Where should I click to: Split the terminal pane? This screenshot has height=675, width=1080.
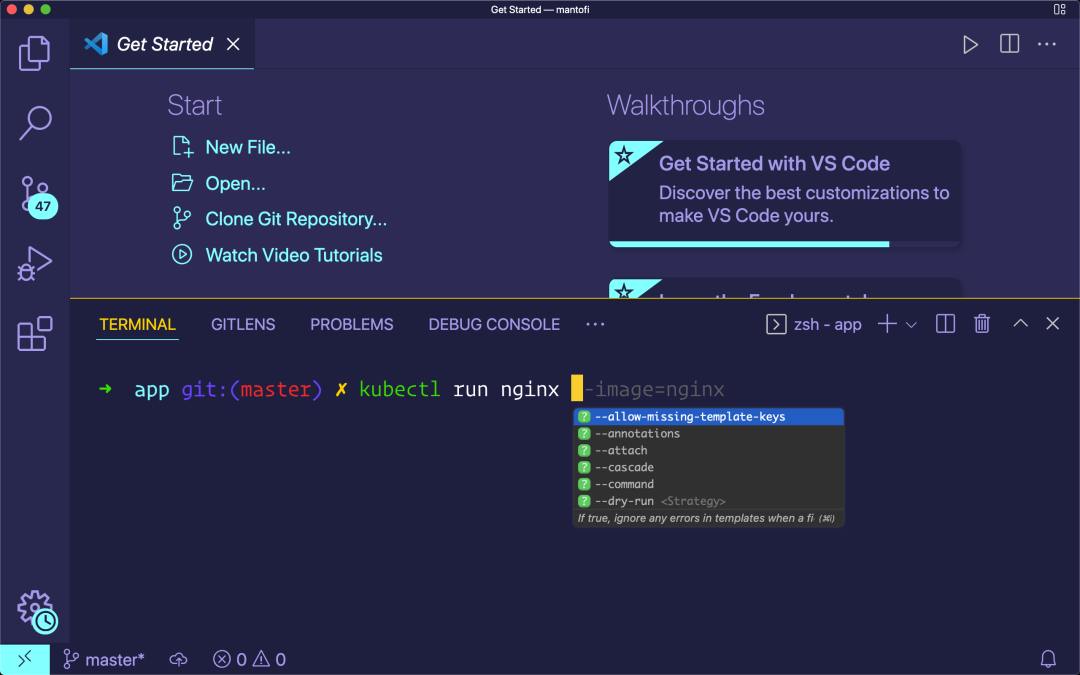click(x=945, y=324)
